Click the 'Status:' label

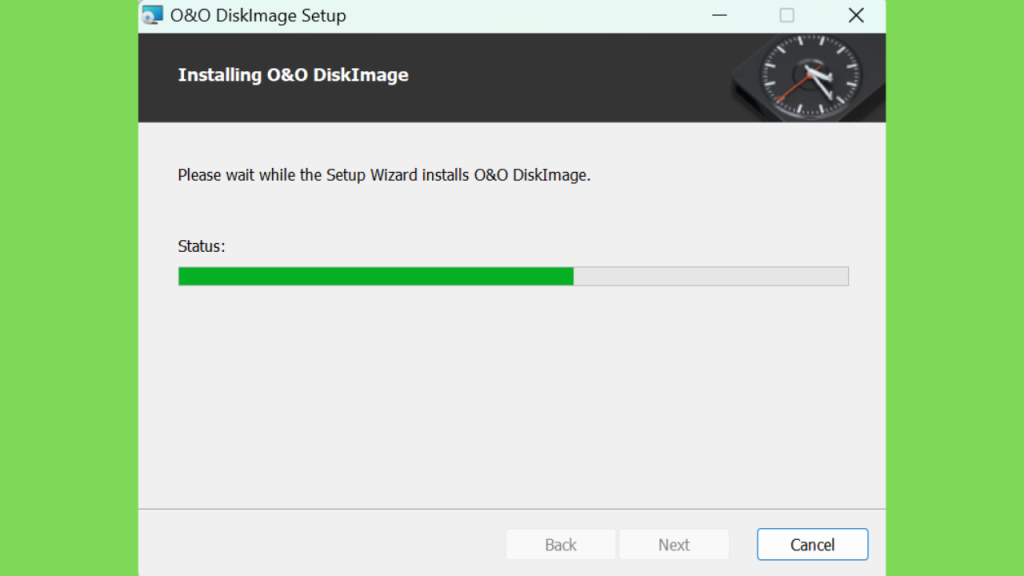[201, 246]
